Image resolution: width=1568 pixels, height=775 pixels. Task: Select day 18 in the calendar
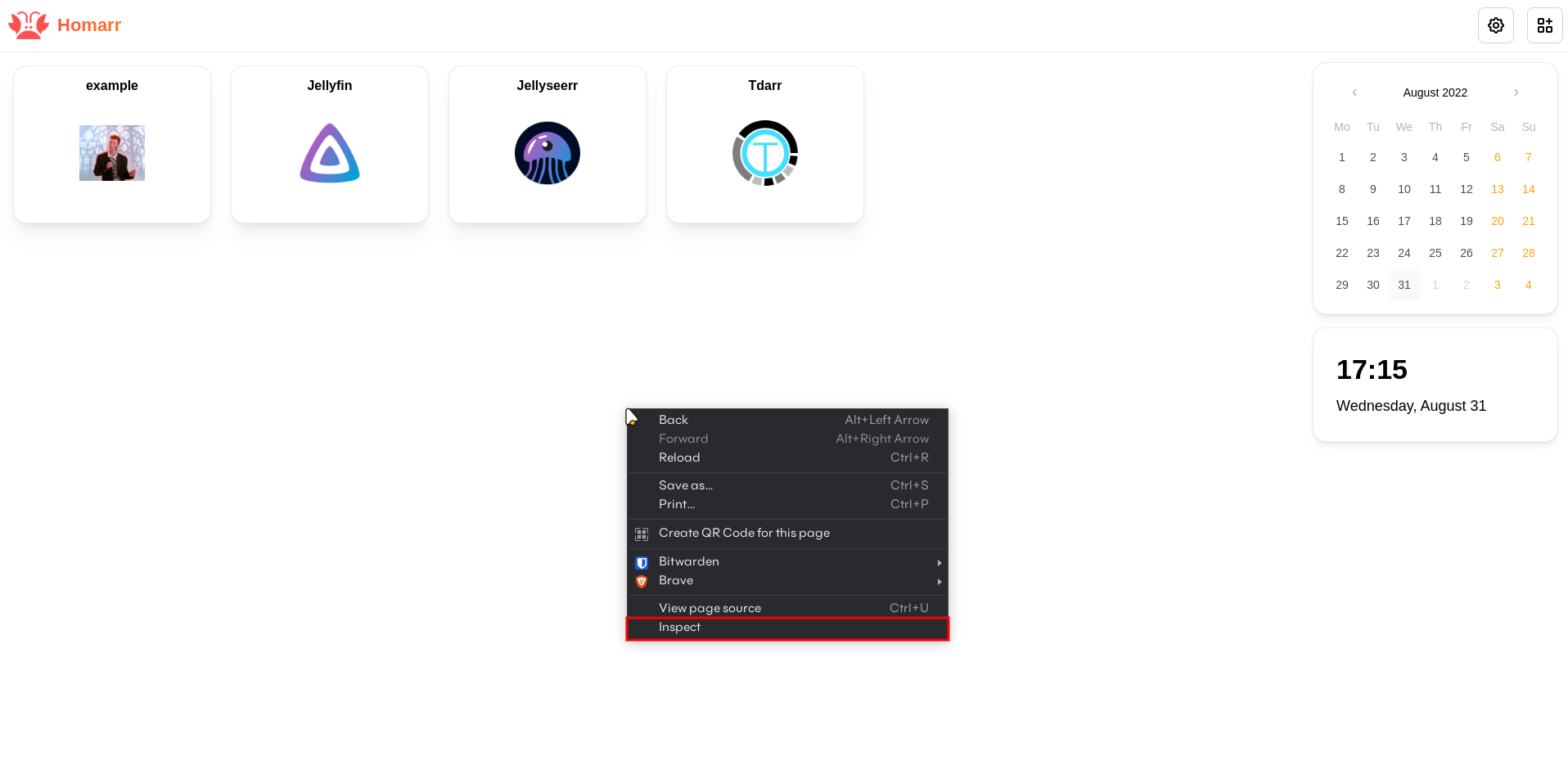(1435, 221)
